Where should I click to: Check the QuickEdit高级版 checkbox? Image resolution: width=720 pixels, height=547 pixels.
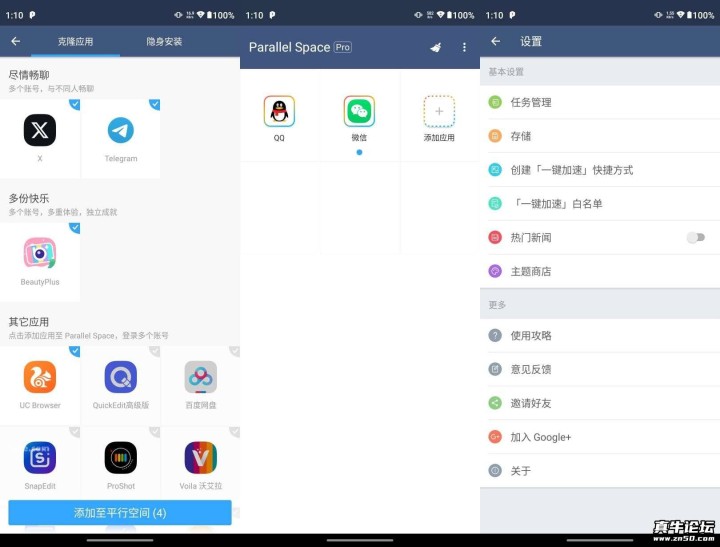tap(155, 351)
